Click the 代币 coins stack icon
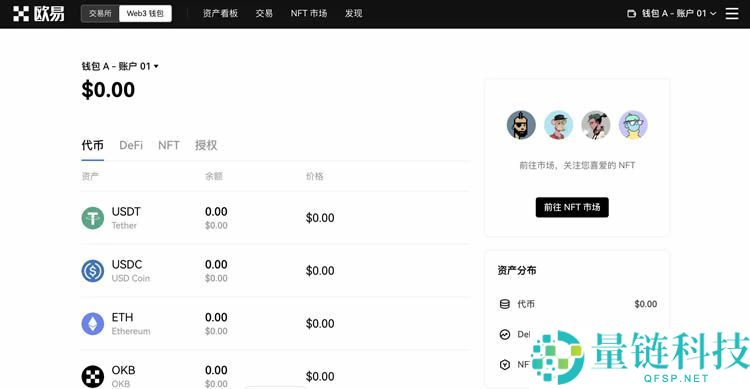 point(505,304)
